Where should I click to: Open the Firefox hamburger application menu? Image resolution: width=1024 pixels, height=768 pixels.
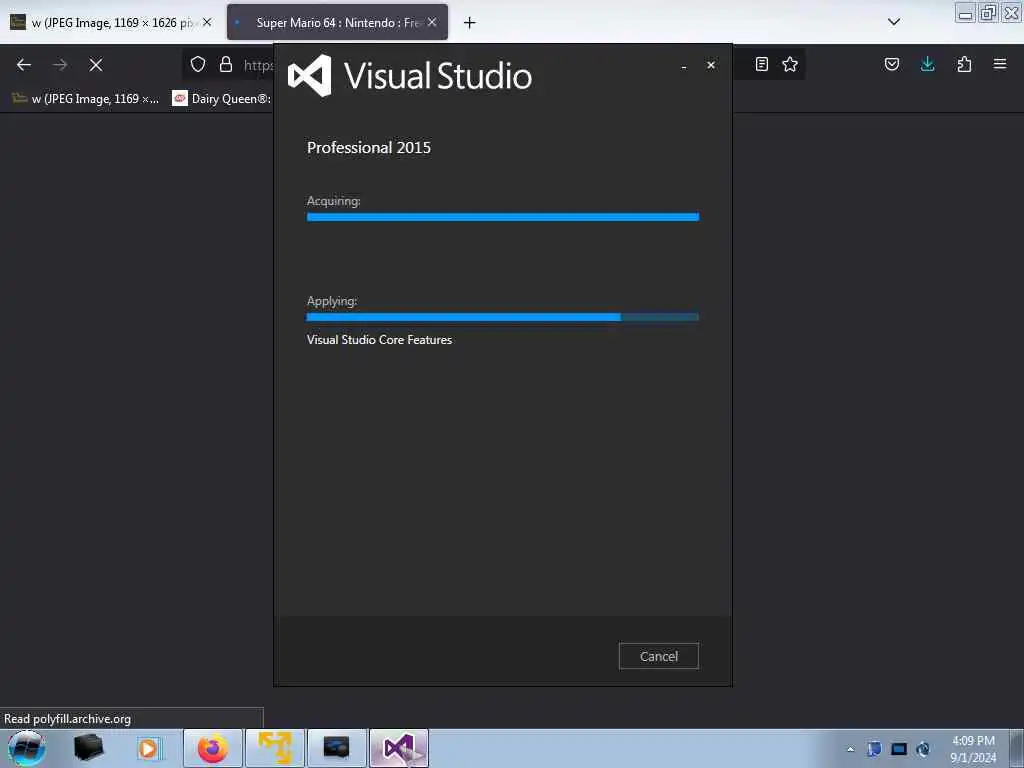[x=1000, y=64]
